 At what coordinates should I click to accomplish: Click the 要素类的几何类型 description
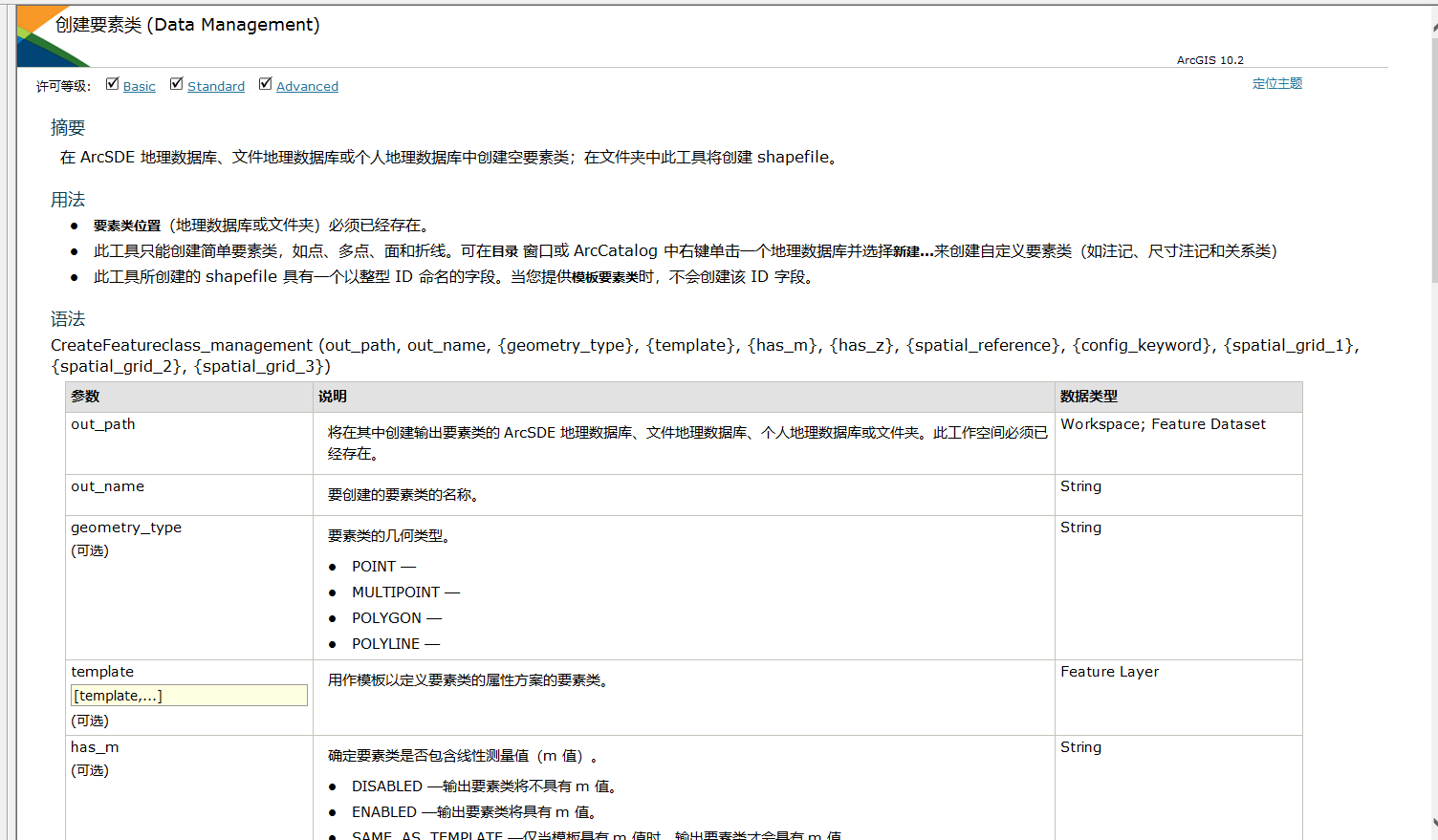[x=389, y=536]
